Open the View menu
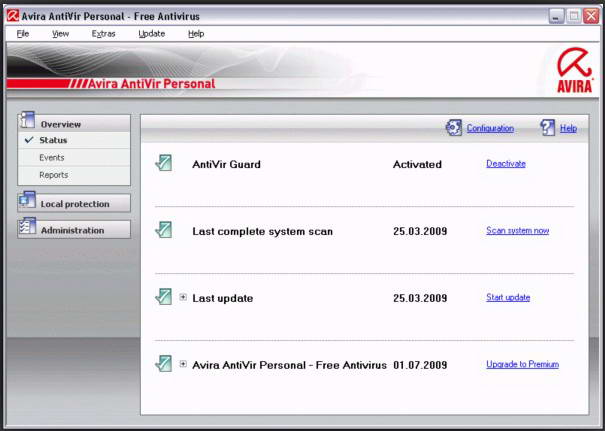605x431 pixels. pos(61,34)
